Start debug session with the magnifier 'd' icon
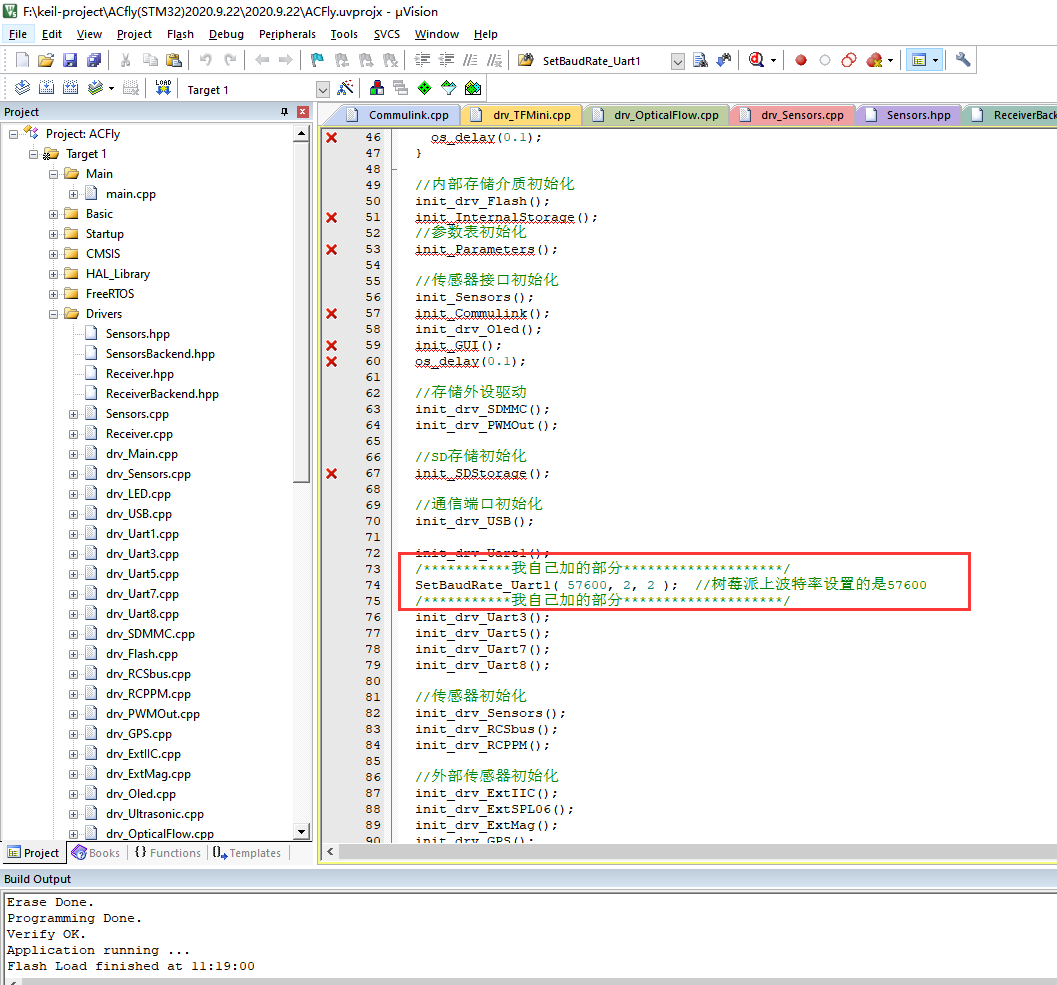The image size is (1057, 985). (756, 60)
